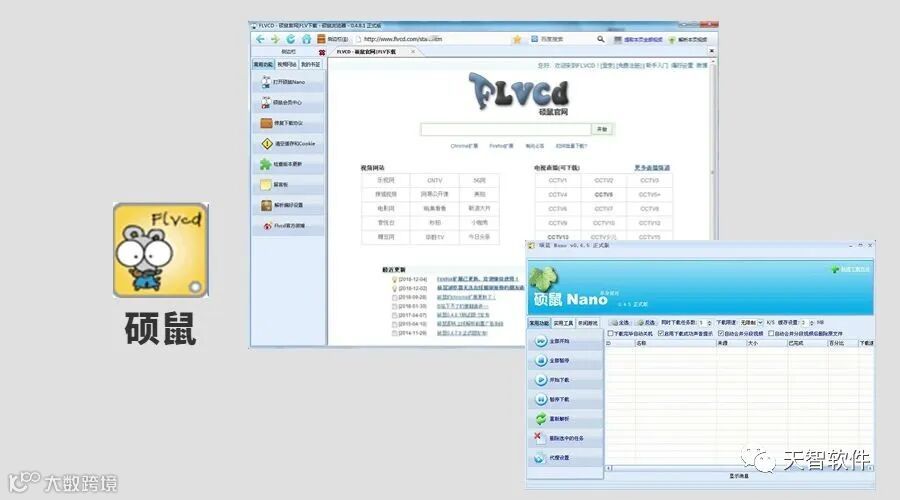Switch to 常用功能 tab in browser sidebar
The width and height of the screenshot is (900, 500).
pyautogui.click(x=263, y=64)
